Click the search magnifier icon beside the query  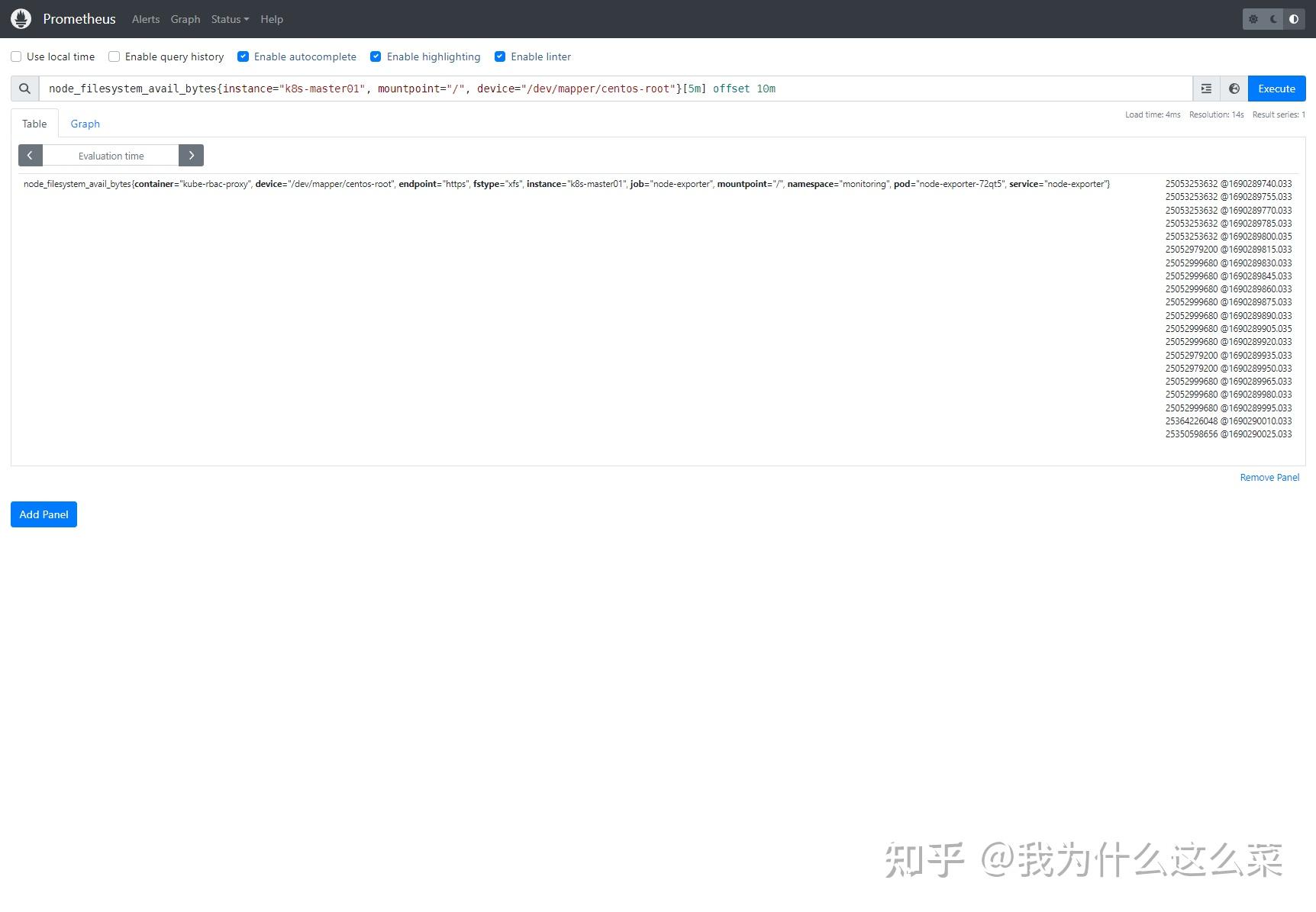point(25,89)
